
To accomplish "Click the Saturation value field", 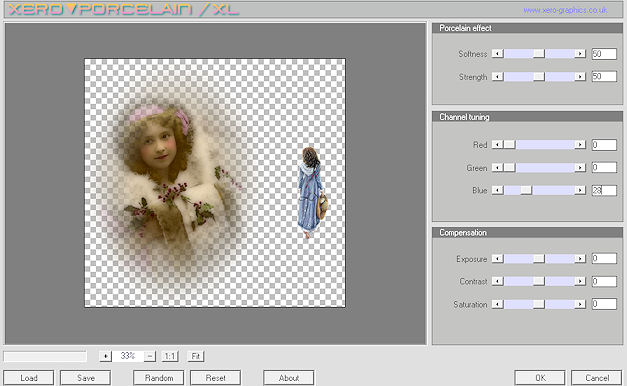I will pos(604,304).
